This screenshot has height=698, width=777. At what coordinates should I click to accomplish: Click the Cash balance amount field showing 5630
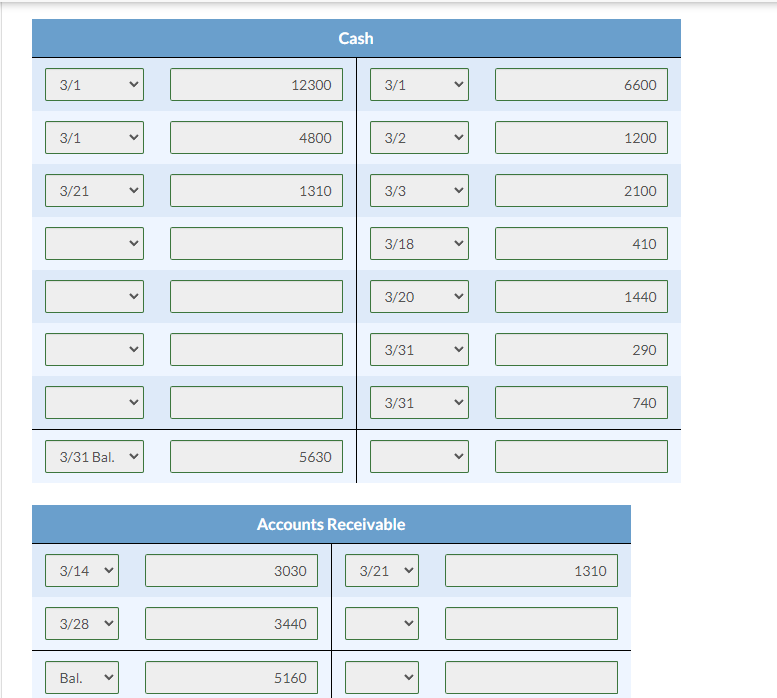(x=256, y=457)
